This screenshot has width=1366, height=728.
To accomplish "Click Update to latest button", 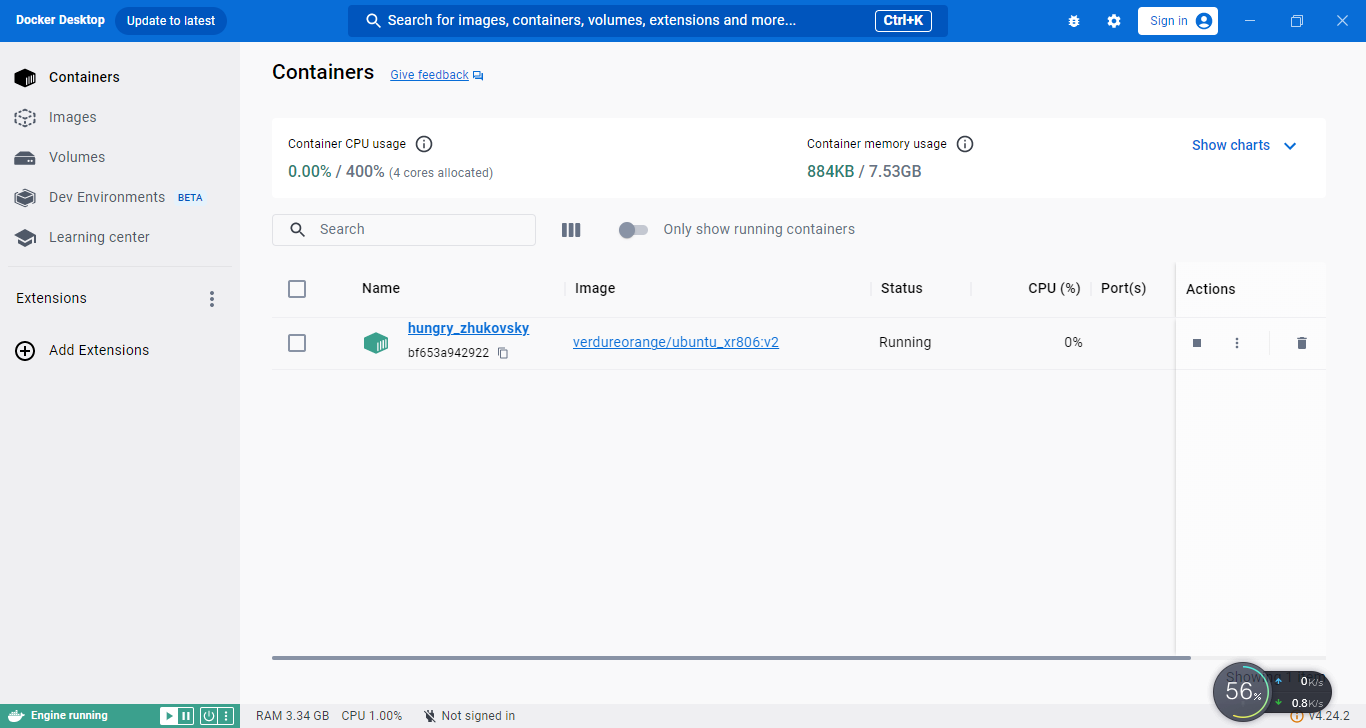I will pos(171,21).
